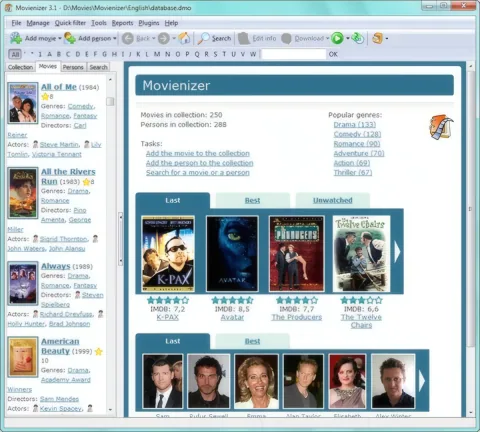Image resolution: width=480 pixels, height=432 pixels.
Task: Click the Edit info toolbar icon
Action: (244, 38)
